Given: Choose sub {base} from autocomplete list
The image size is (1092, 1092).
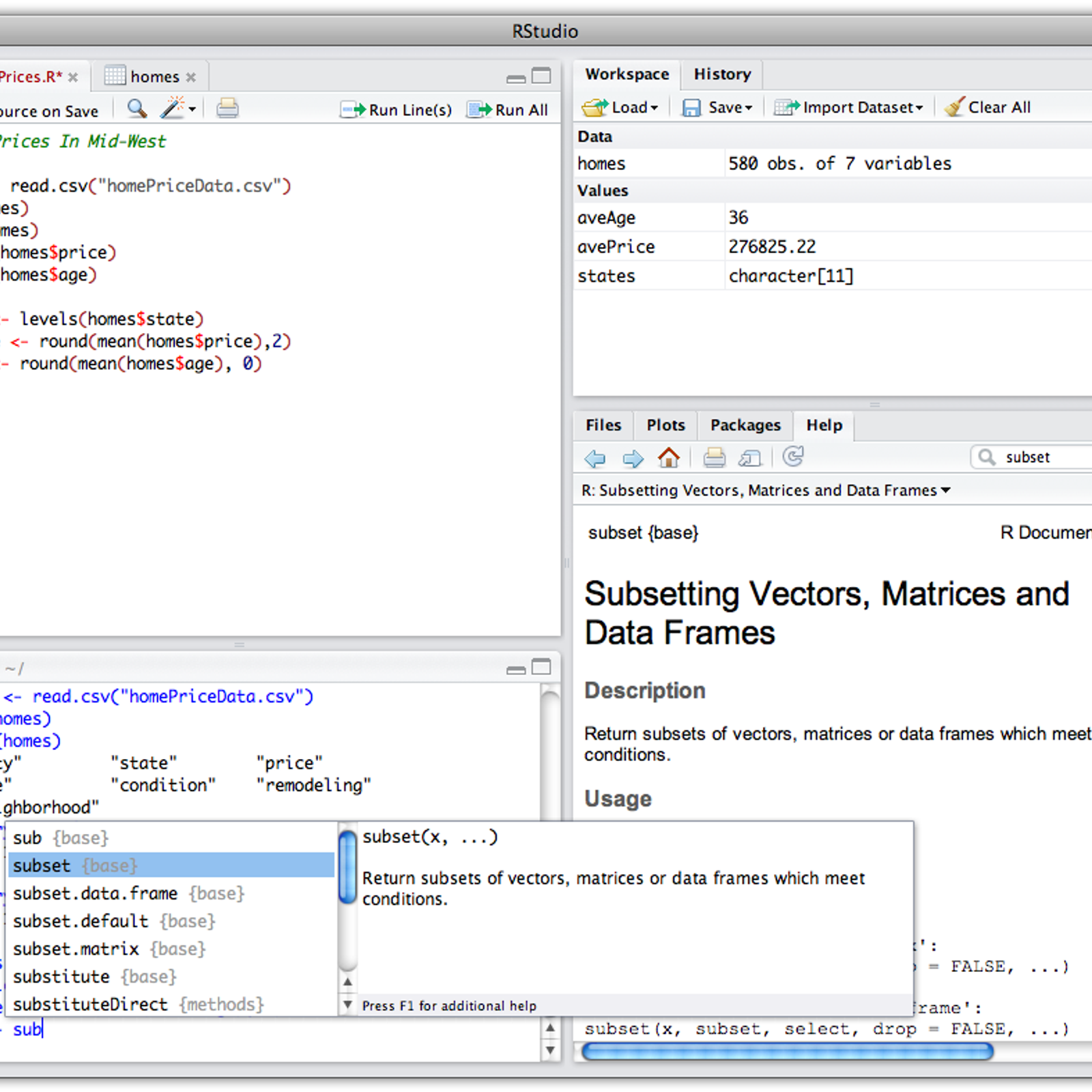Looking at the screenshot, I should tap(171, 837).
